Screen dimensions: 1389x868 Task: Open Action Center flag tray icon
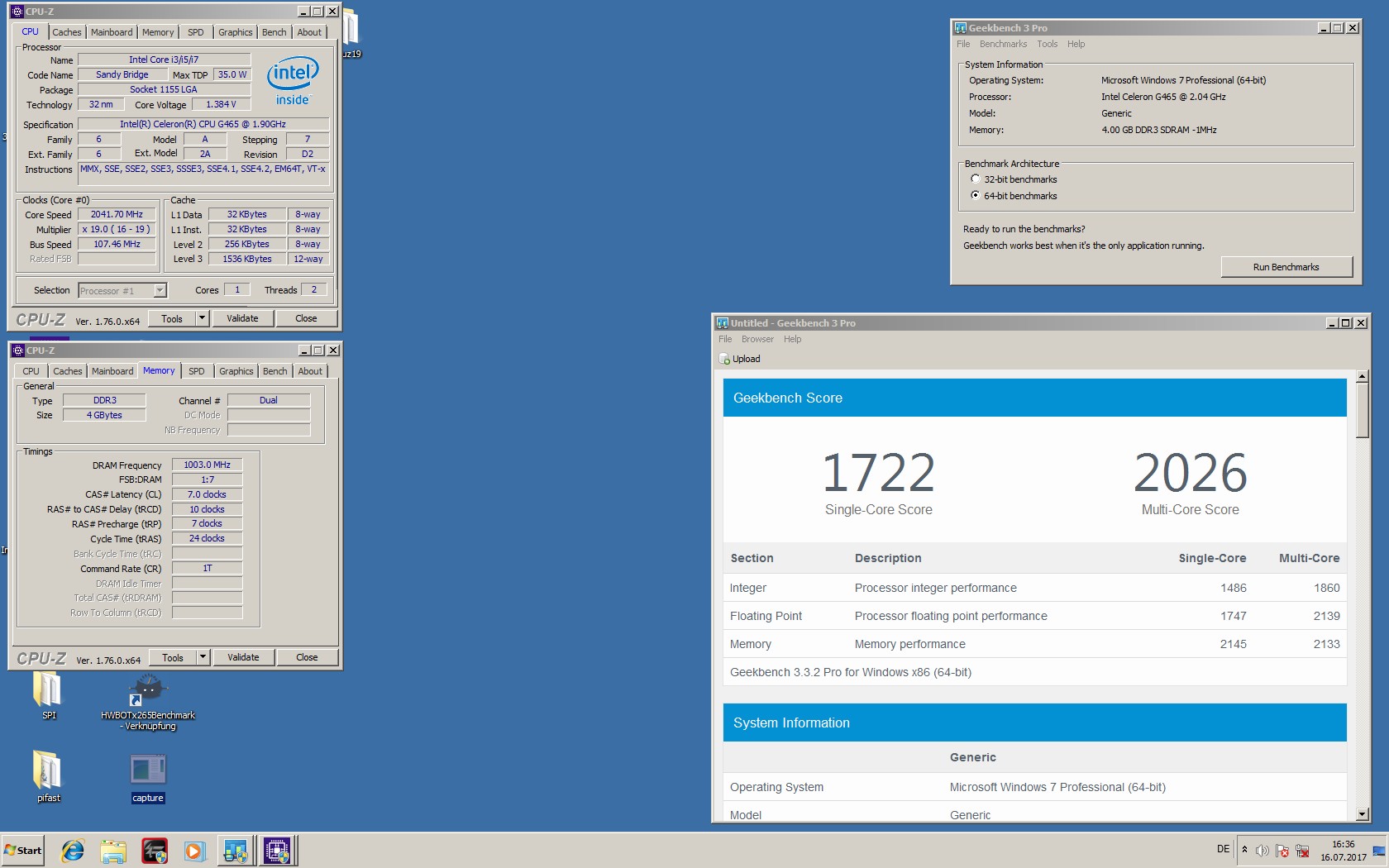[1282, 851]
